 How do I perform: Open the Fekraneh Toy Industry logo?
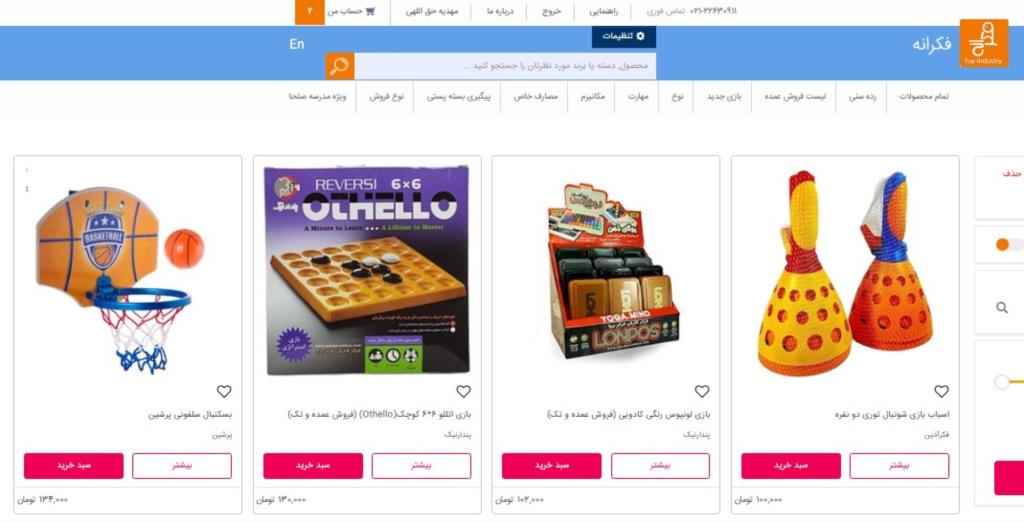point(984,43)
